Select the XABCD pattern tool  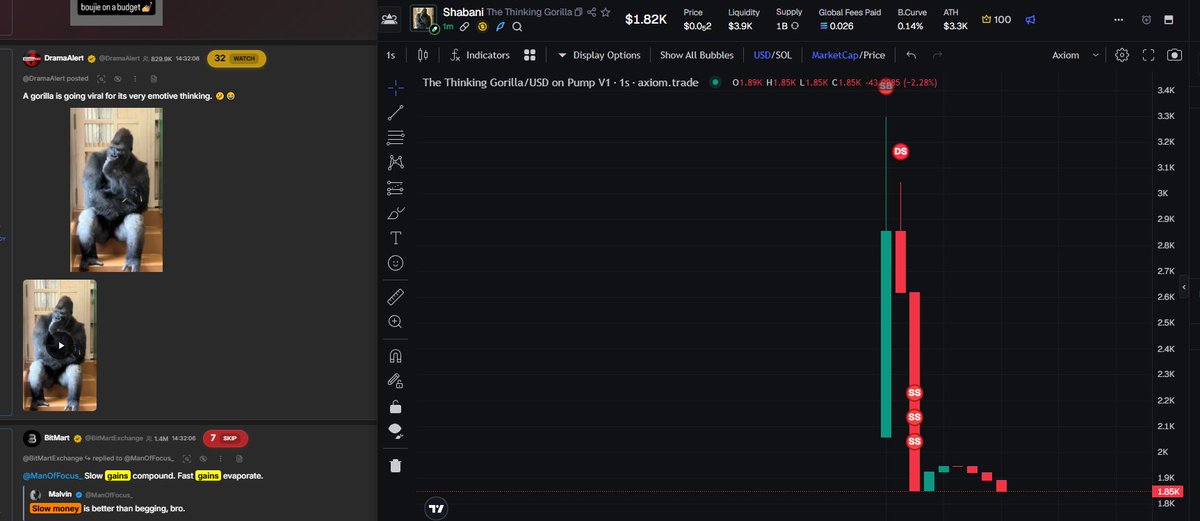[395, 162]
